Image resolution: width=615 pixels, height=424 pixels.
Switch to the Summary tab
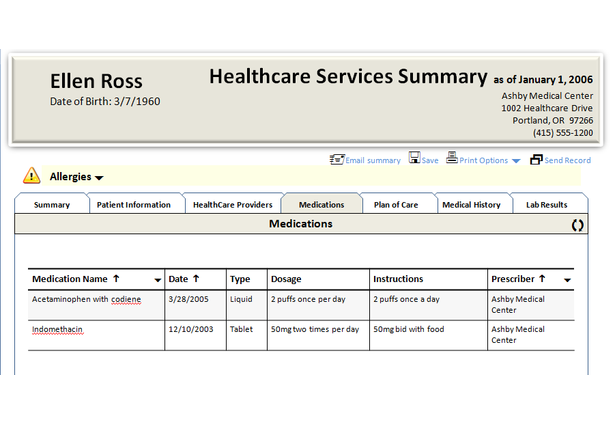(x=52, y=204)
